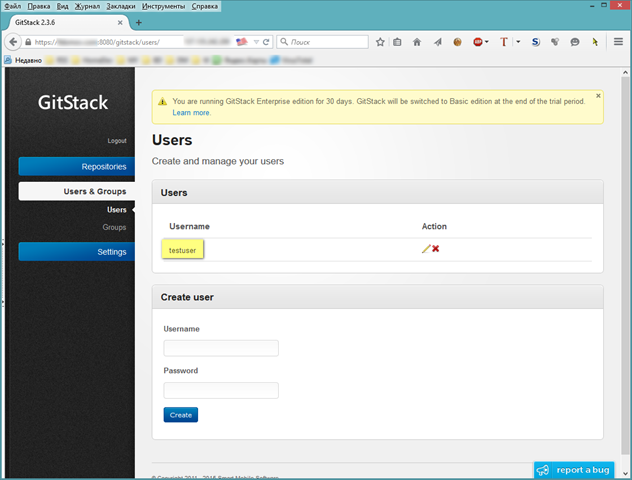
Task: Close the GitStack 2.3.6 tab
Action: (120, 23)
